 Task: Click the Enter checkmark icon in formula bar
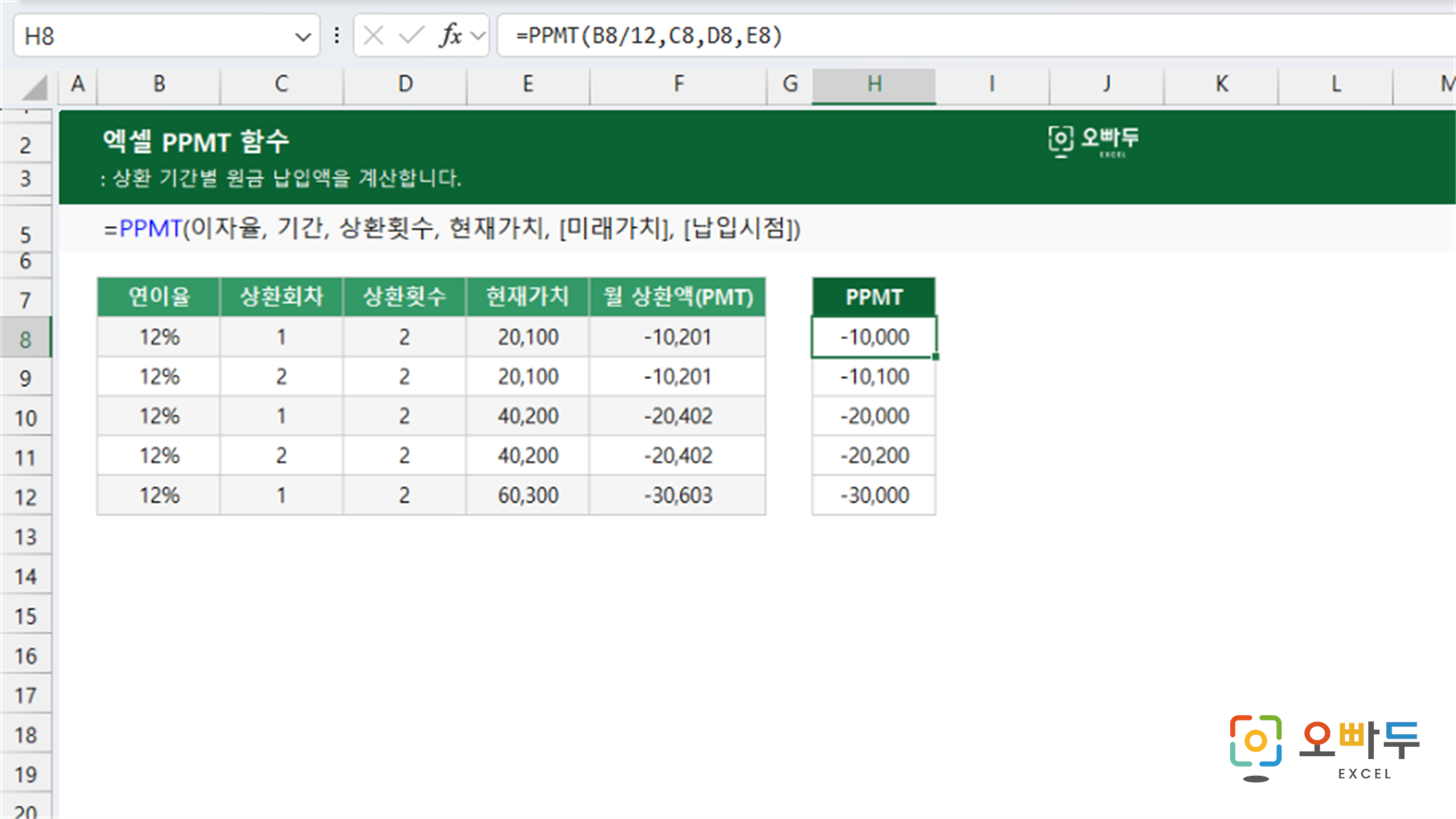[x=411, y=36]
